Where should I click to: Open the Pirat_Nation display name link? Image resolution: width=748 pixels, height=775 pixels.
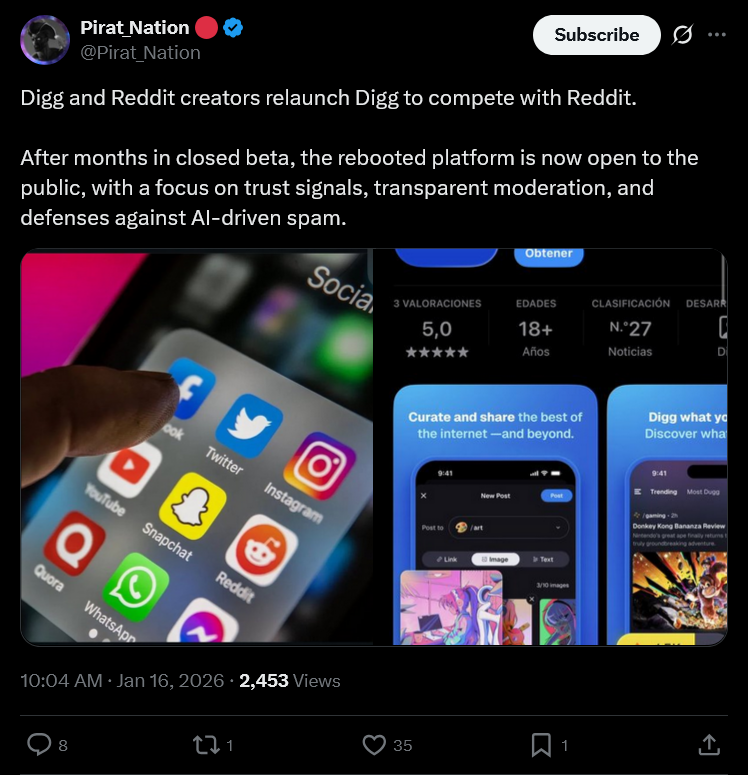pyautogui.click(x=134, y=28)
